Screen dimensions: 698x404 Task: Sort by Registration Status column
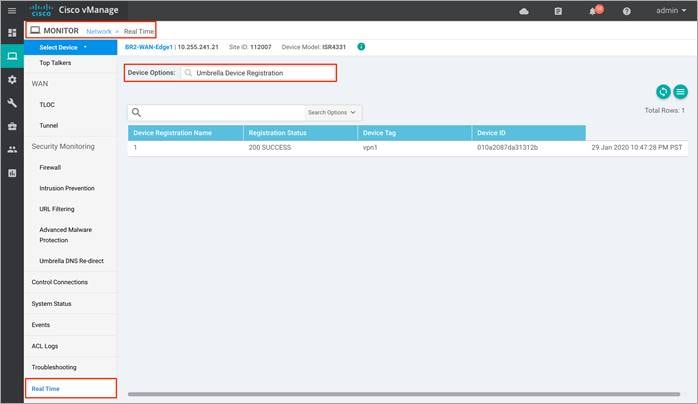[x=300, y=133]
